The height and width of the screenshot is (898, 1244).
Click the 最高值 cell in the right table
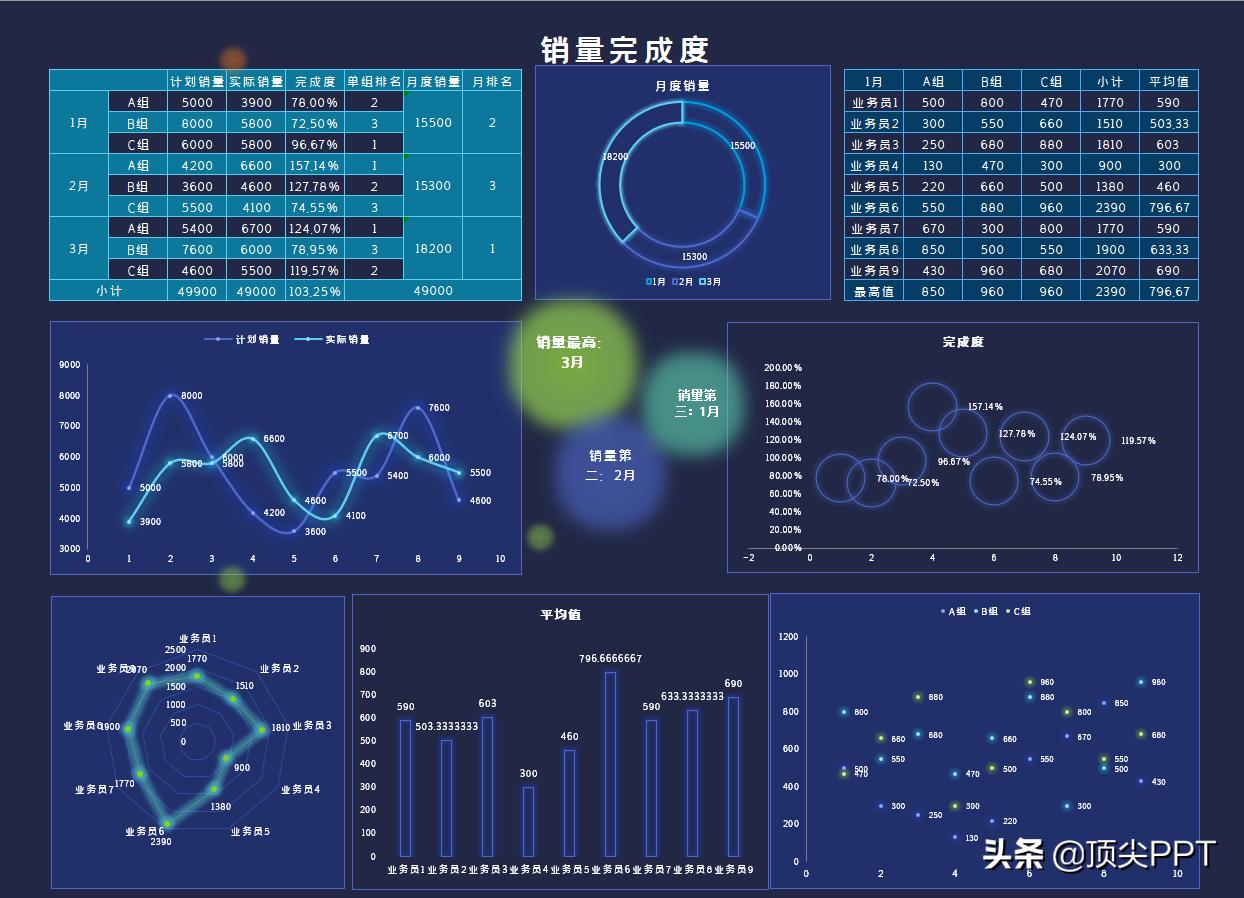tap(876, 290)
